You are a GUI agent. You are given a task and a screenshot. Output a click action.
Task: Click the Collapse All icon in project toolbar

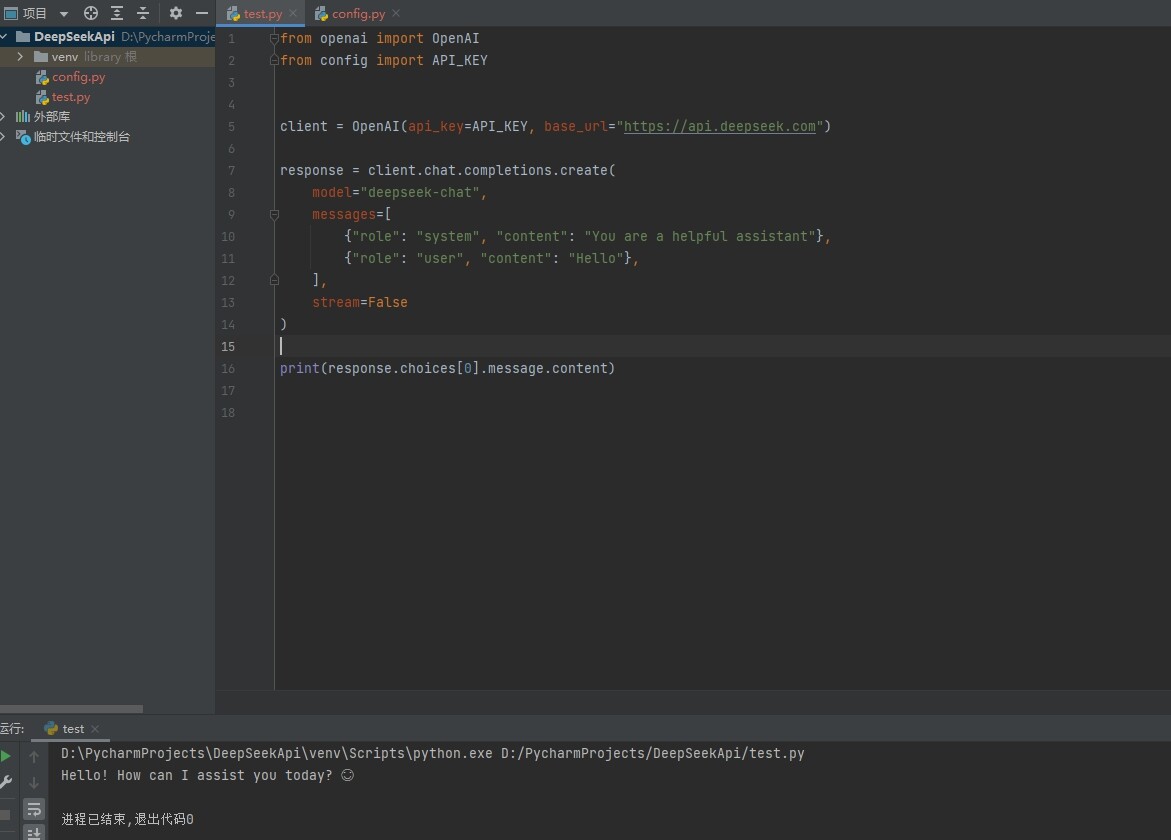tap(143, 13)
